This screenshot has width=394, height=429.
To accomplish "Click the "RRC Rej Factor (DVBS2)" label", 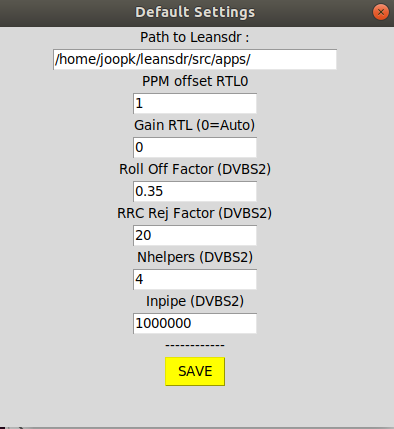I will coord(195,213).
